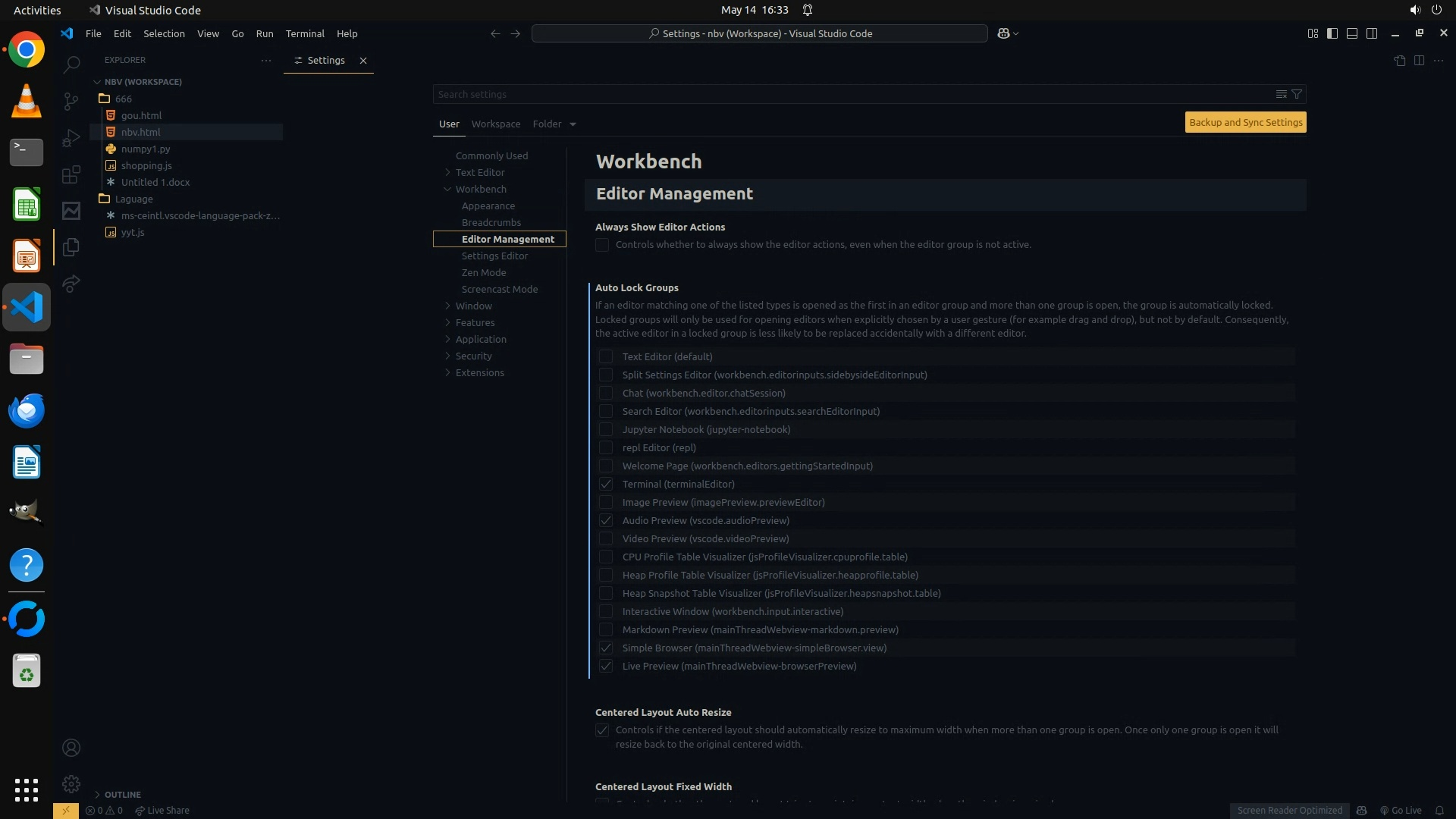Click Open Settings JSON icon
Image resolution: width=1456 pixels, height=819 pixels.
click(x=1399, y=61)
